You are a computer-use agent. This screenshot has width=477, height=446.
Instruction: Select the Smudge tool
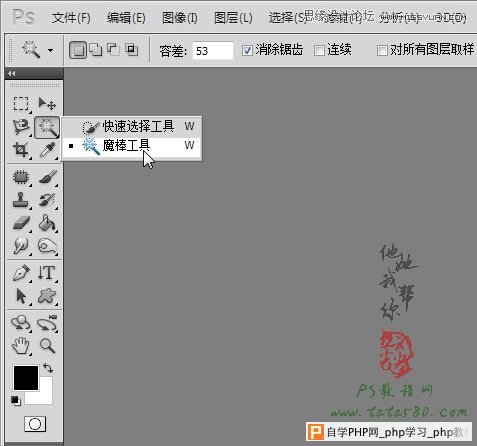coord(21,246)
